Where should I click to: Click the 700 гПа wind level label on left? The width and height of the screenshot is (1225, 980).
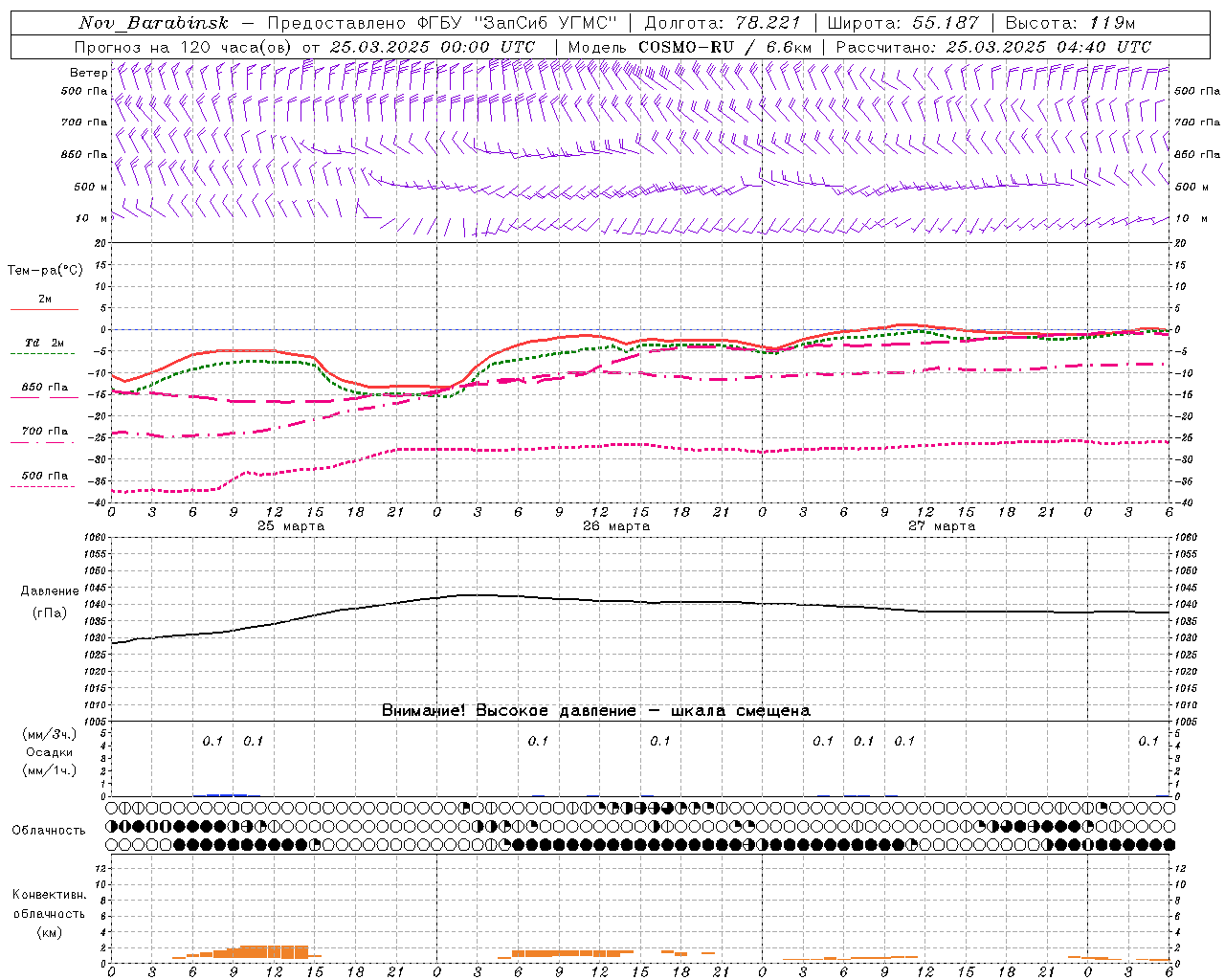84,122
